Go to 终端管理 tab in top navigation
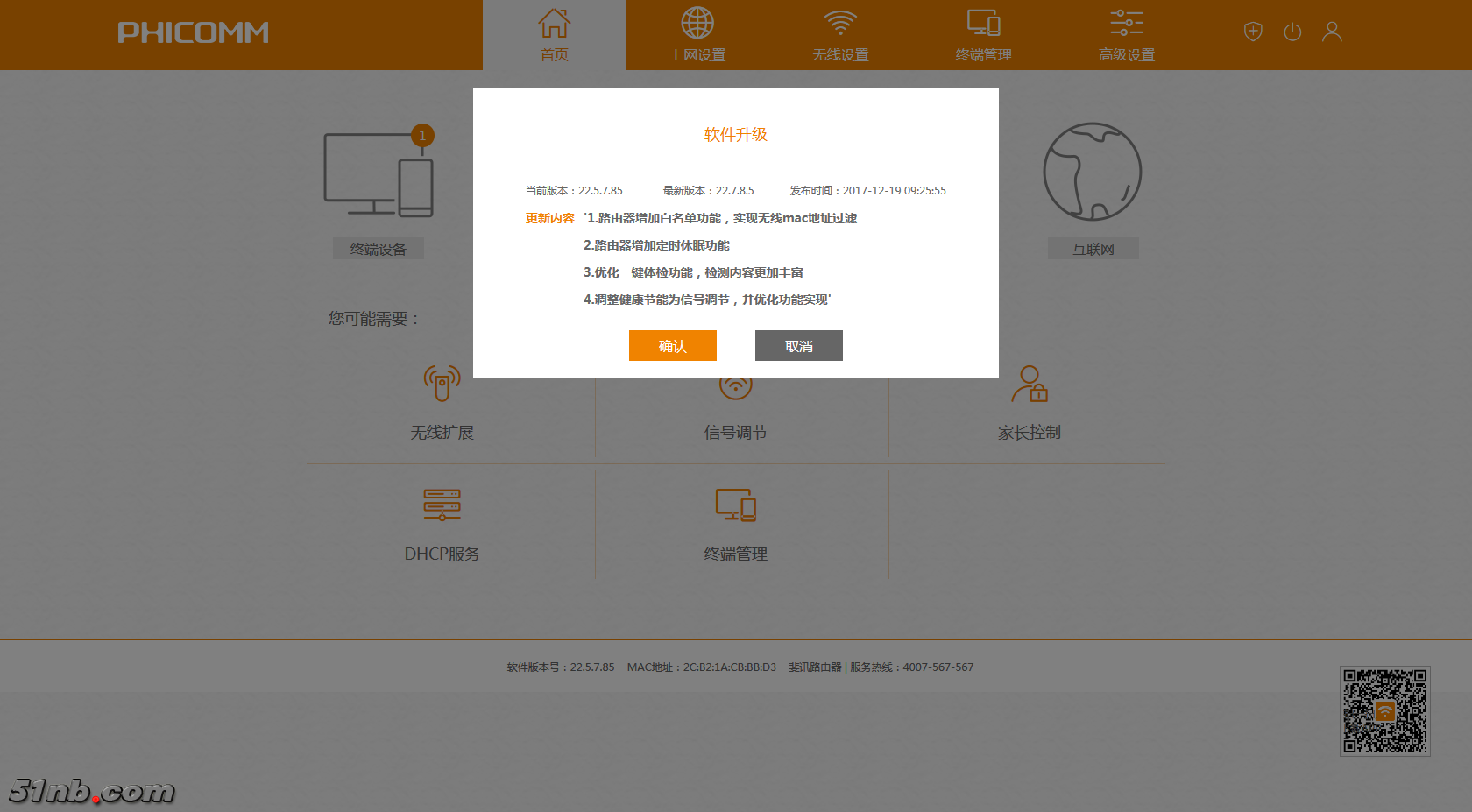 [x=983, y=35]
